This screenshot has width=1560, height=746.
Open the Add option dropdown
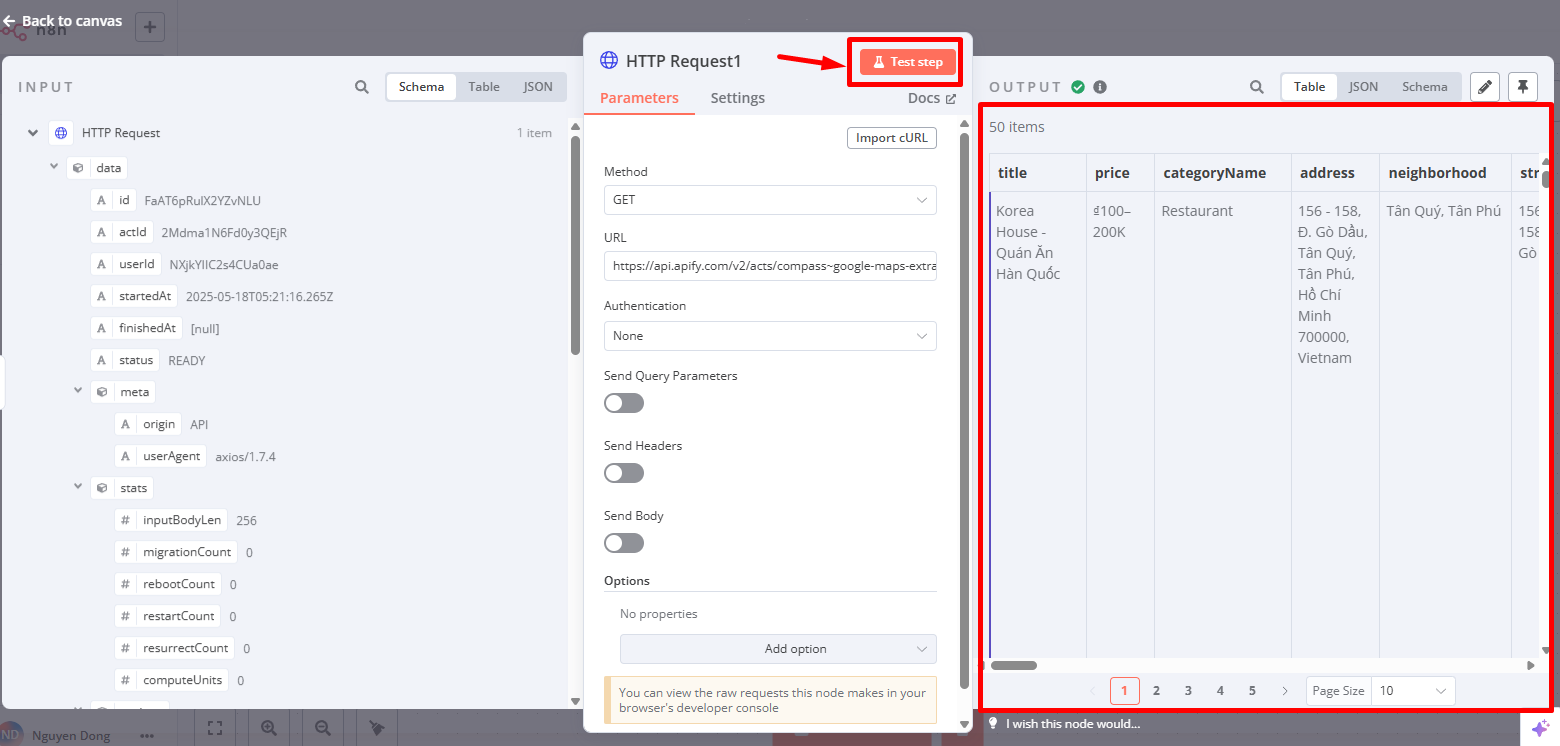[778, 649]
